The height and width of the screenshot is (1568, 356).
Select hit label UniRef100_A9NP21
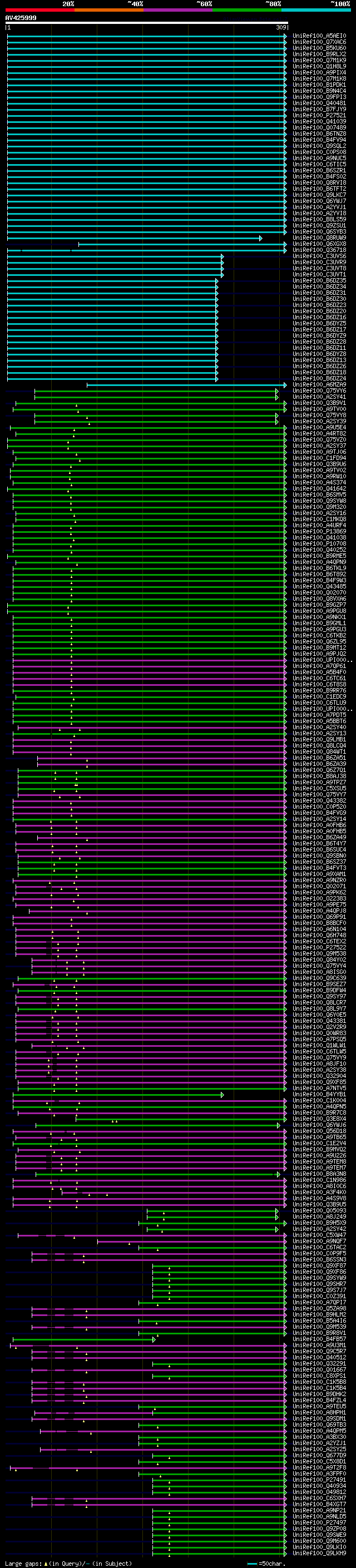tap(319, 1511)
